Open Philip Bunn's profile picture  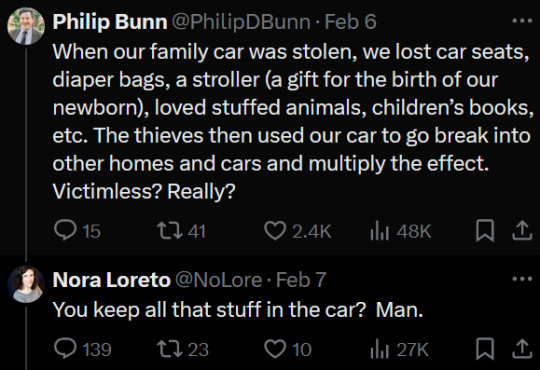[x=26, y=26]
